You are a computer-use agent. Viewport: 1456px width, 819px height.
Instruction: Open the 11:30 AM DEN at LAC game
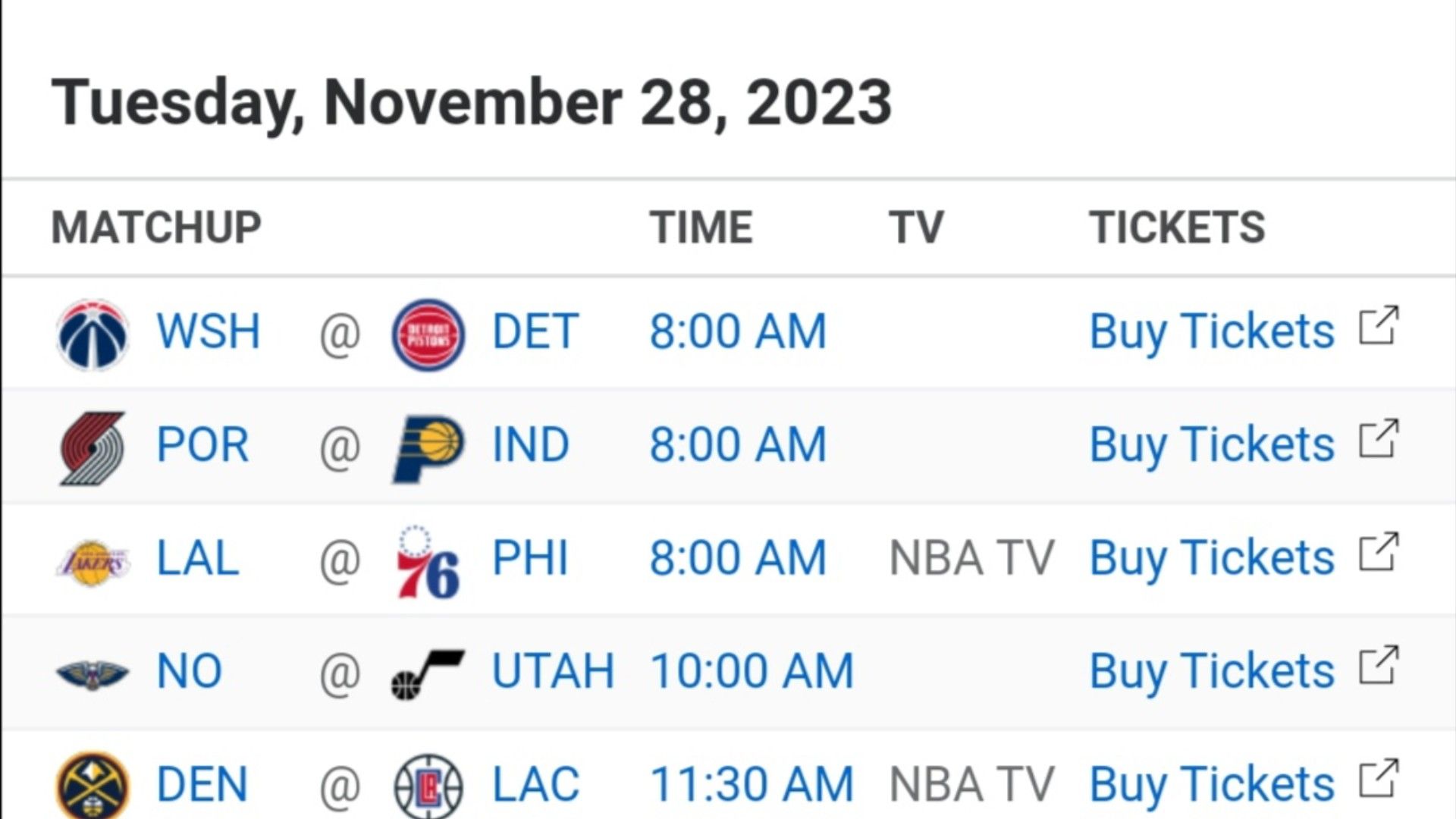click(x=752, y=785)
